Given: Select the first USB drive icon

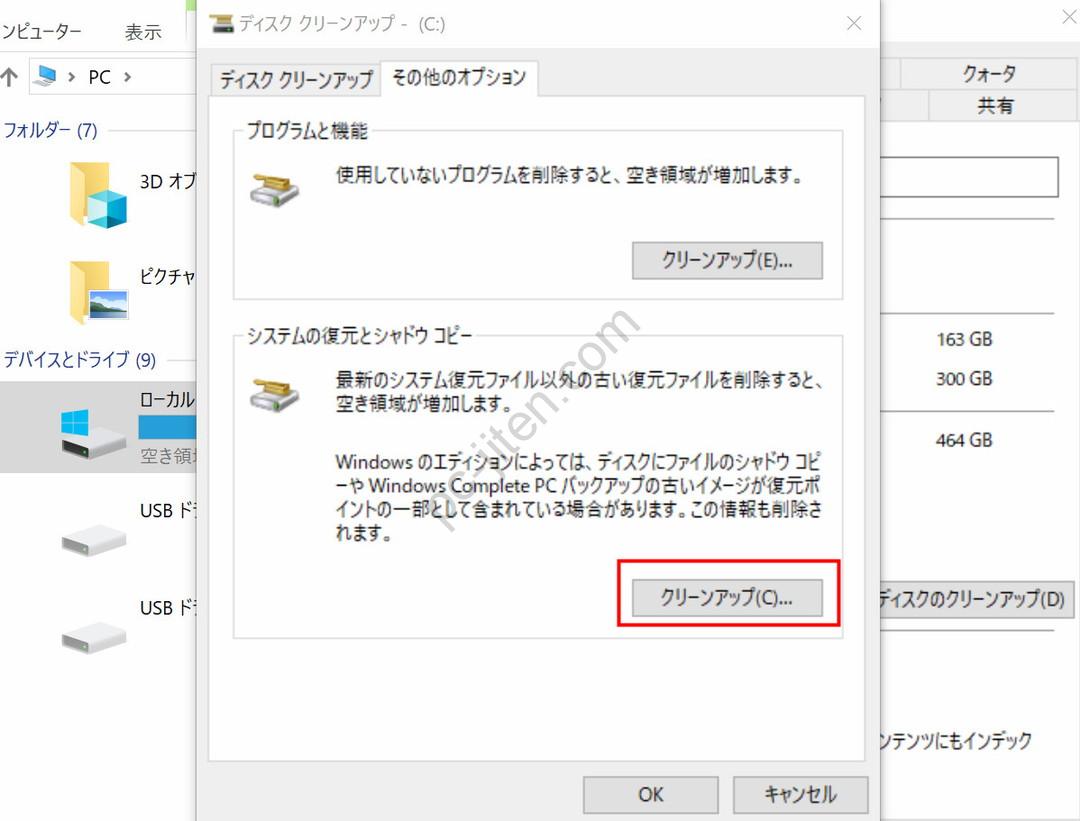Looking at the screenshot, I should (x=93, y=538).
